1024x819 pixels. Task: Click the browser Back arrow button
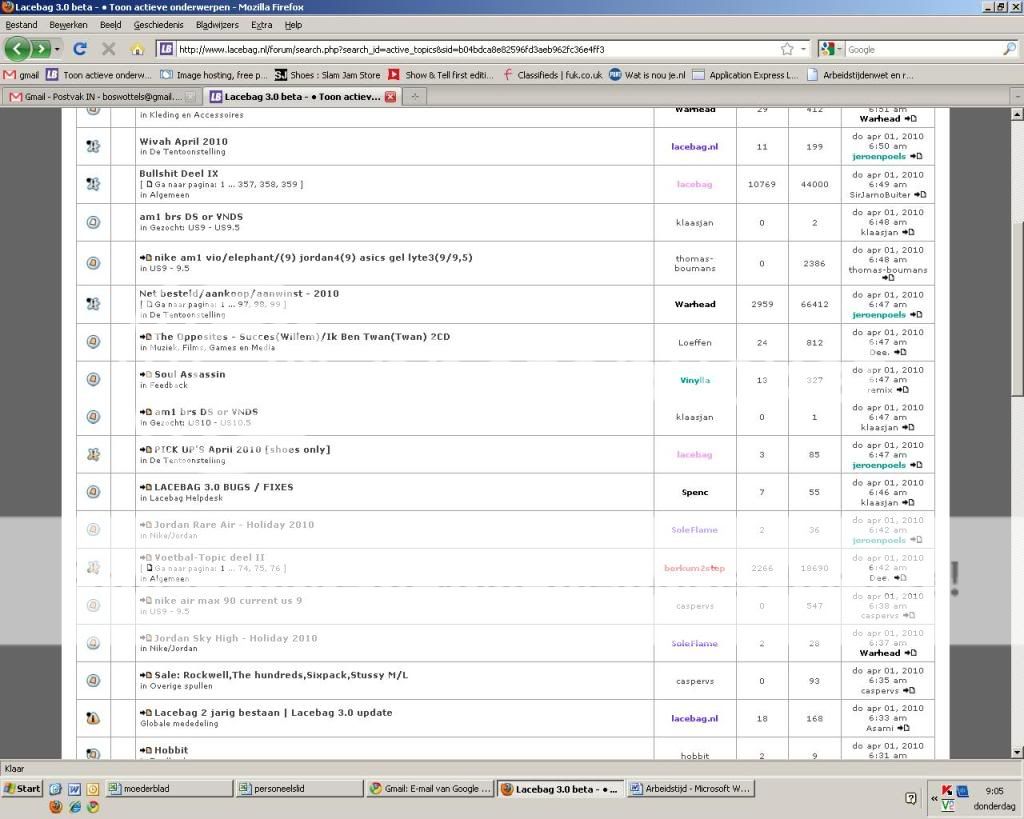tap(18, 49)
